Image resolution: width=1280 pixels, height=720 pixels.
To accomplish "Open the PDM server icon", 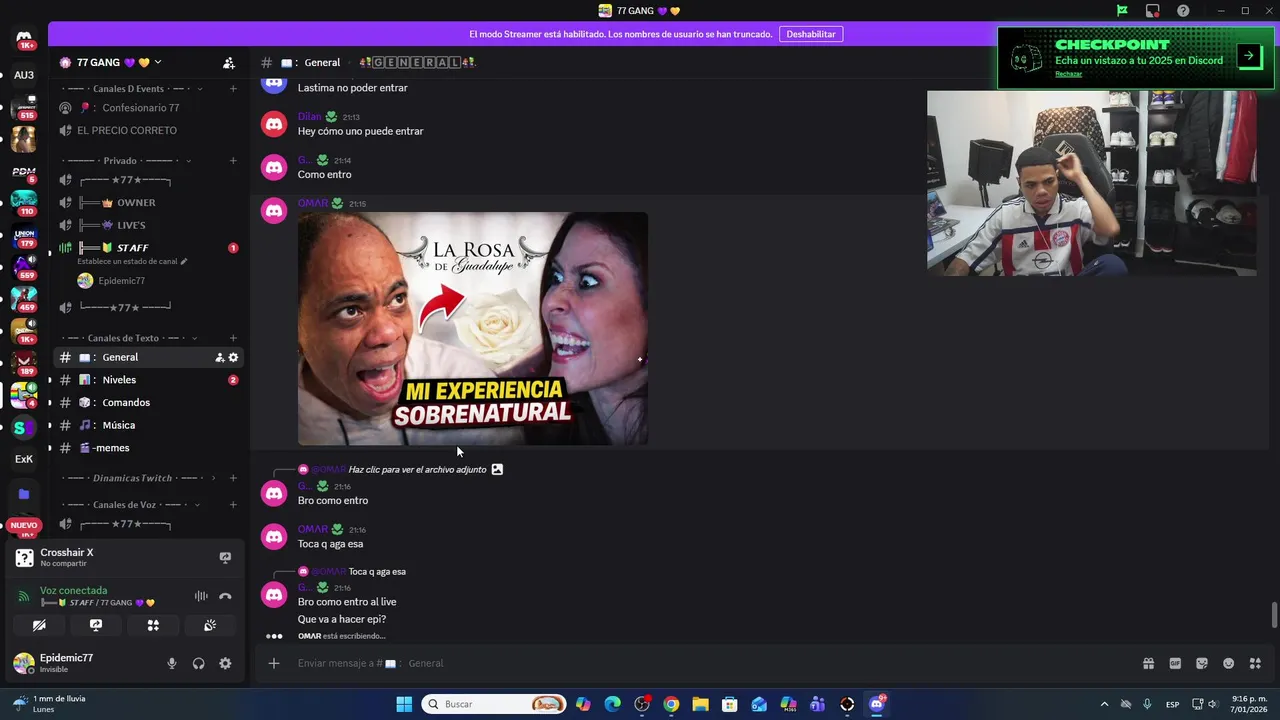I will [x=24, y=172].
